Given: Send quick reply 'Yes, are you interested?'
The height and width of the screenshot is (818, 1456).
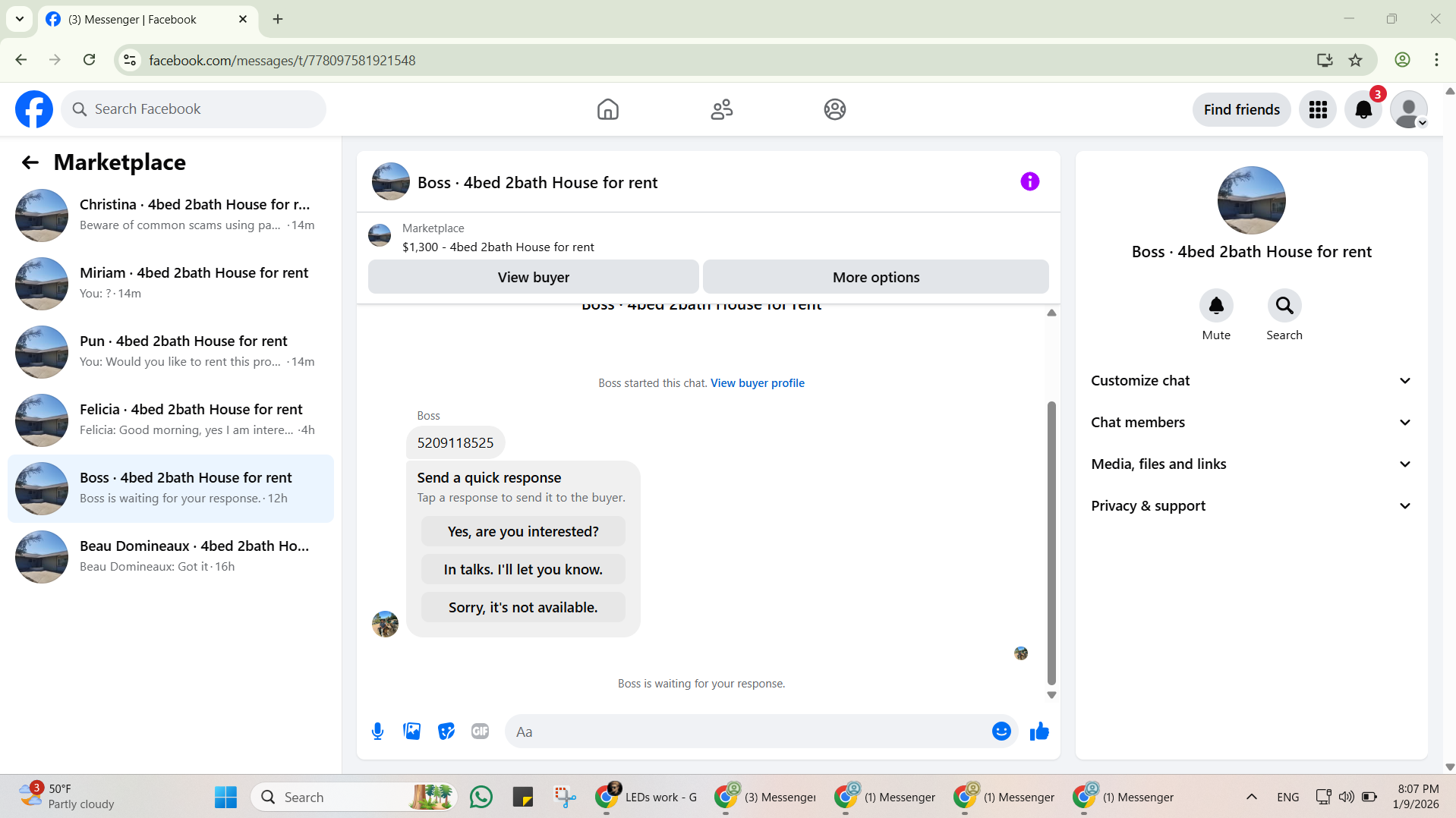Looking at the screenshot, I should (x=523, y=531).
